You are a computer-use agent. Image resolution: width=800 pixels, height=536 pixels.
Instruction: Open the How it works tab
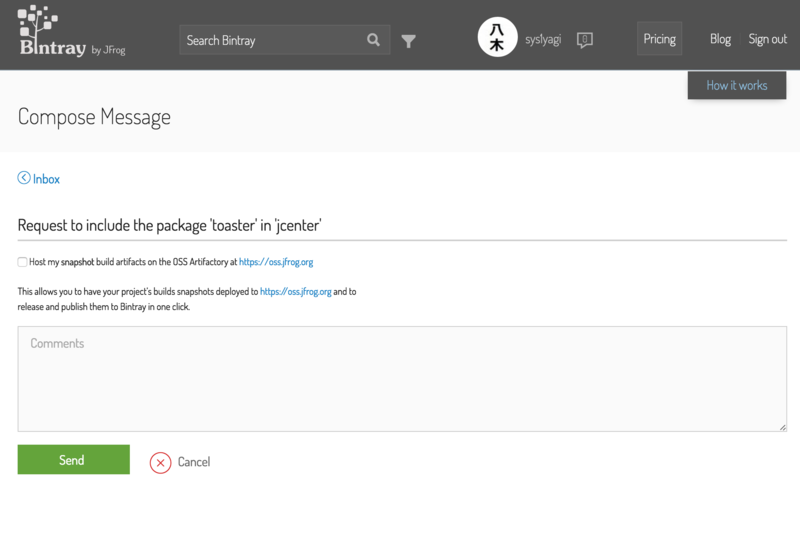pos(737,85)
